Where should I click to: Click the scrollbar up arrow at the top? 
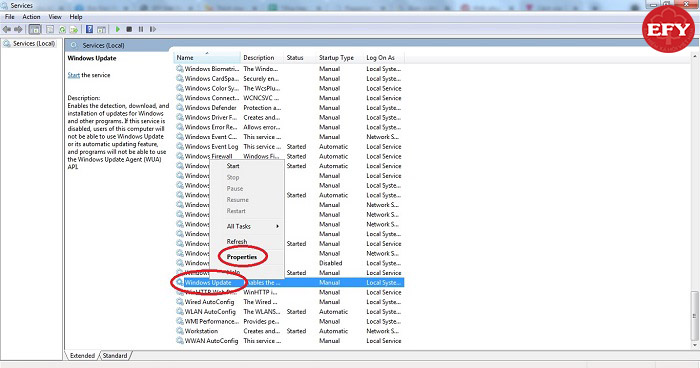[694, 57]
